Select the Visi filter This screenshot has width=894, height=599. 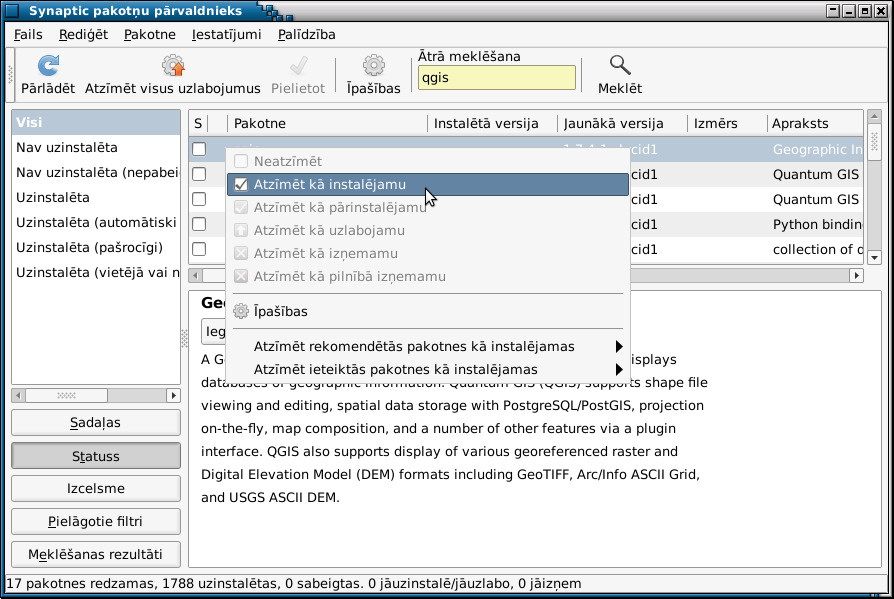coord(96,123)
